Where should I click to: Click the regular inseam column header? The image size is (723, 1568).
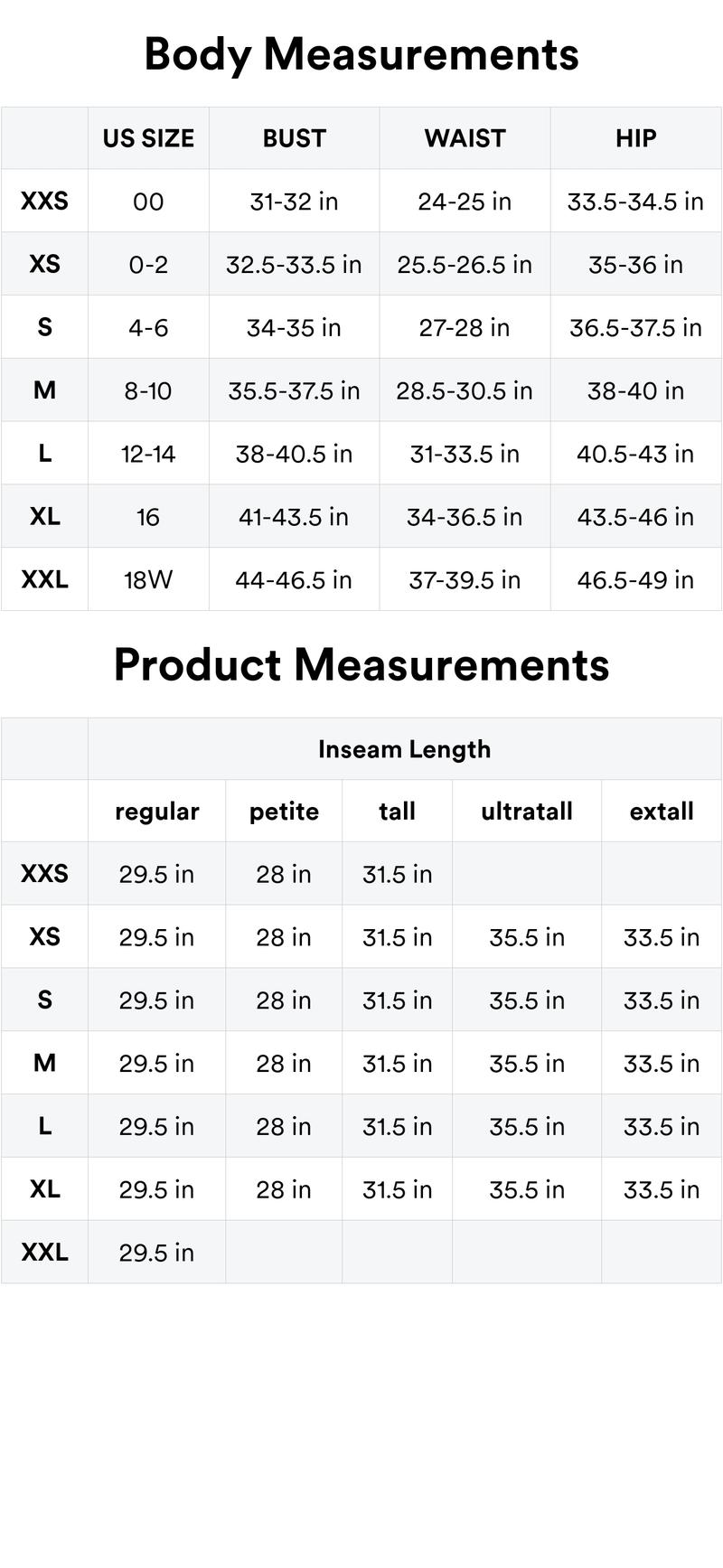point(156,812)
